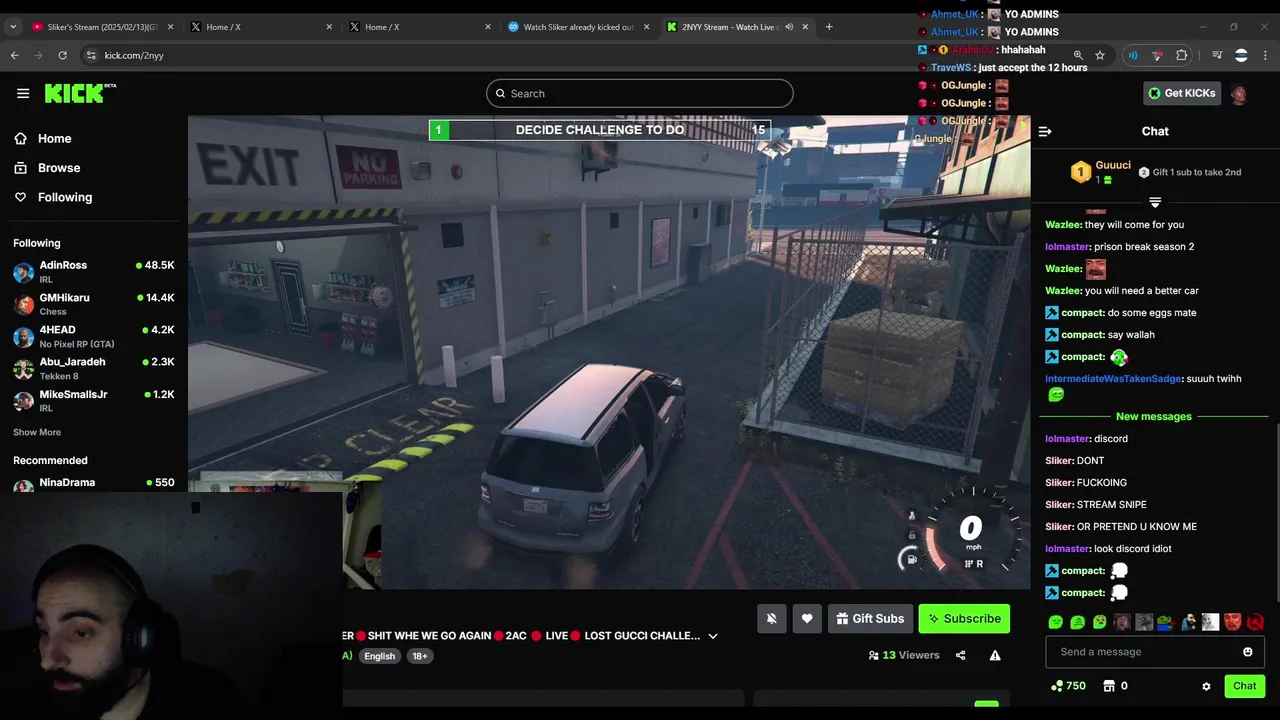Click the intermediateWasTakenSadge username
The height and width of the screenshot is (720, 1280).
point(1113,379)
